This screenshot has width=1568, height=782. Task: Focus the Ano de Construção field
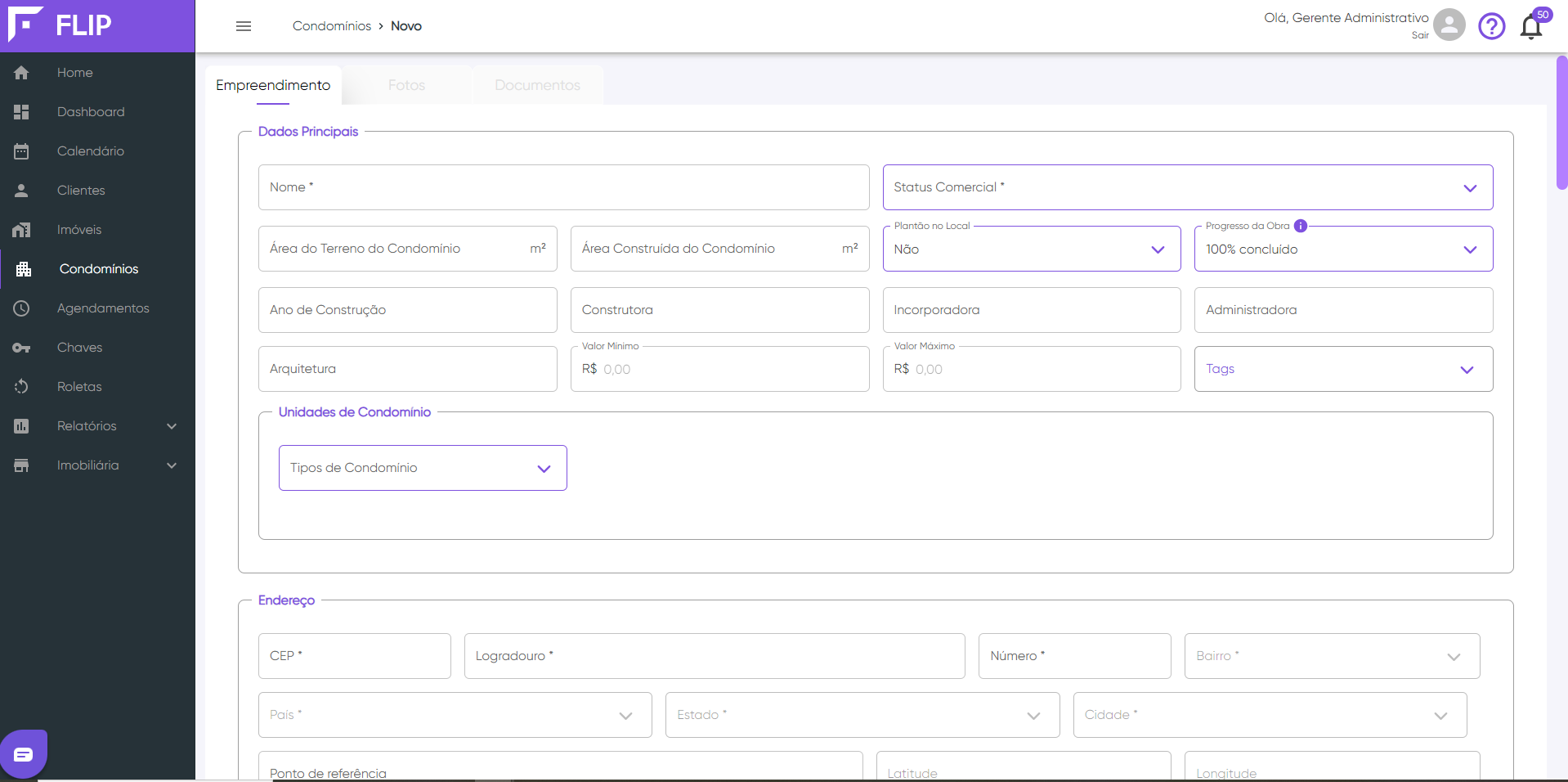tap(407, 310)
